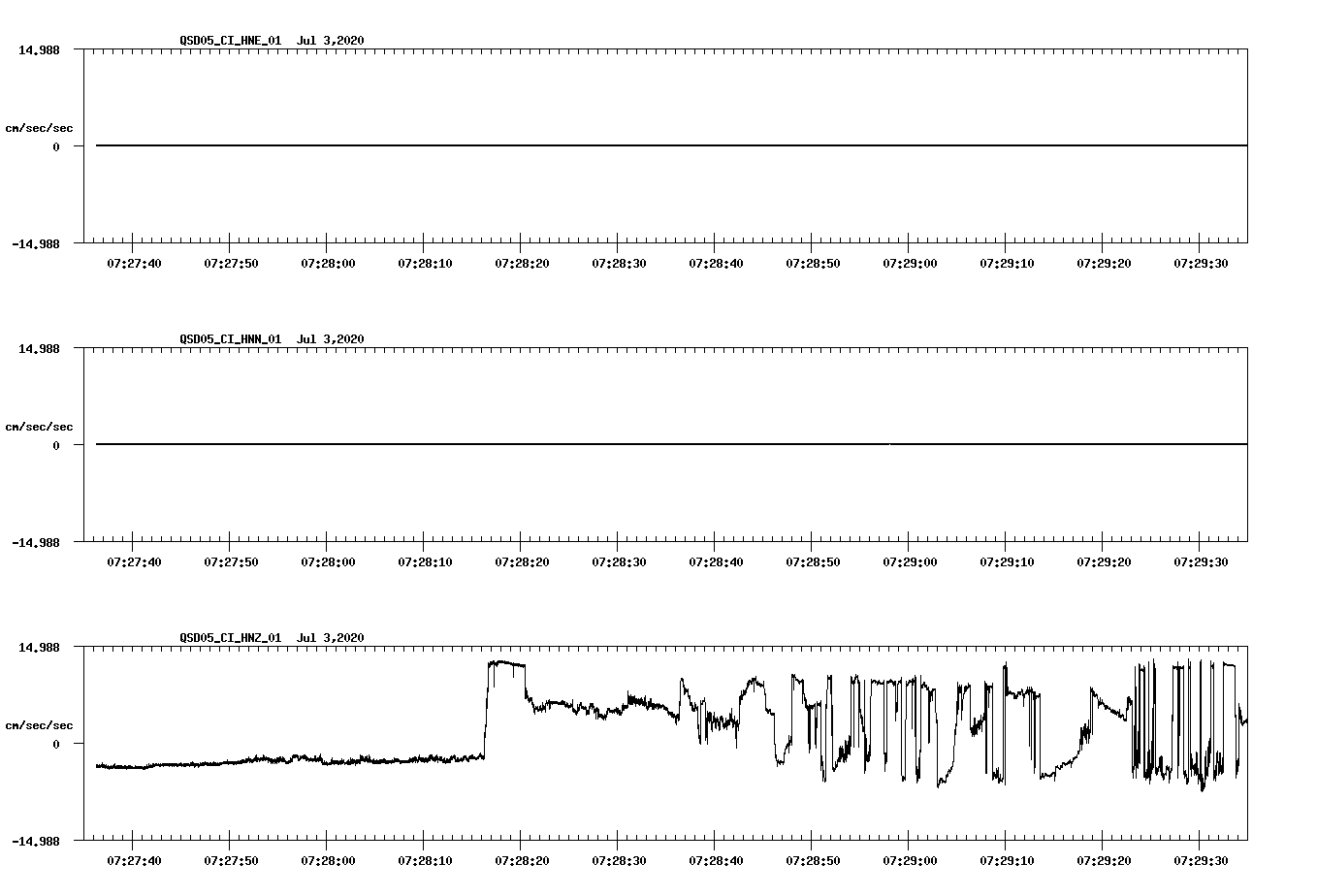Click 07:28:50 label under the HNZ plot
This screenshot has height=896, width=1317.
pyautogui.click(x=813, y=860)
